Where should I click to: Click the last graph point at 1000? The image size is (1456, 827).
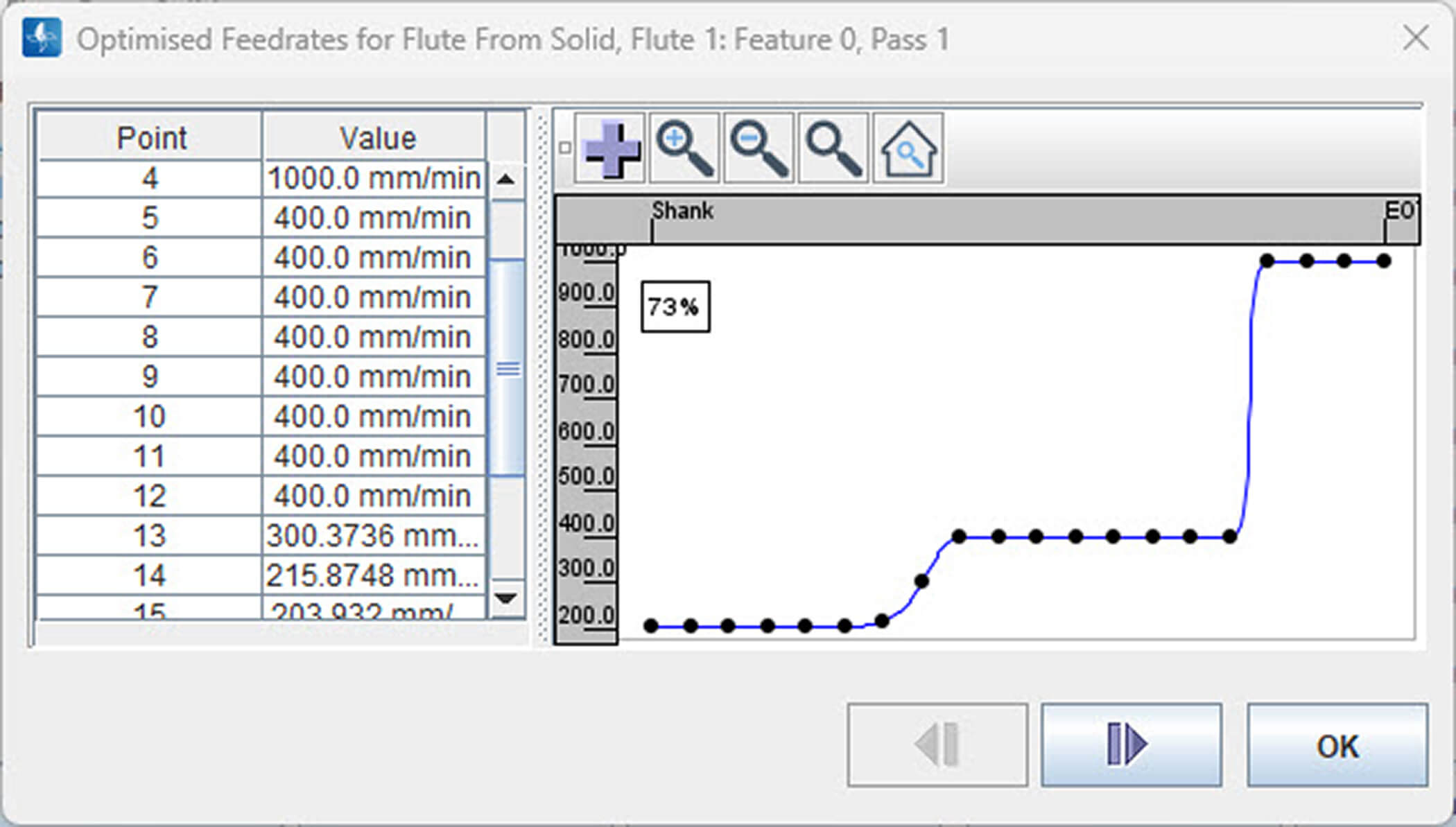(x=1384, y=261)
